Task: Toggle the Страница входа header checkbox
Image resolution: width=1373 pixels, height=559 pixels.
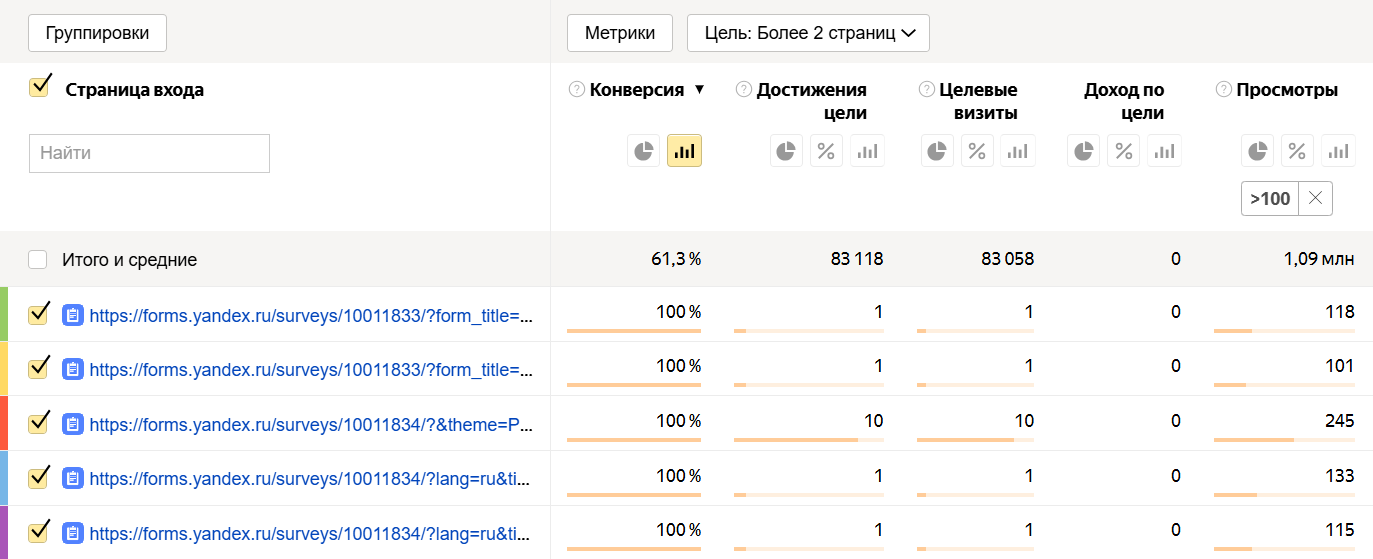Action: tap(40, 87)
